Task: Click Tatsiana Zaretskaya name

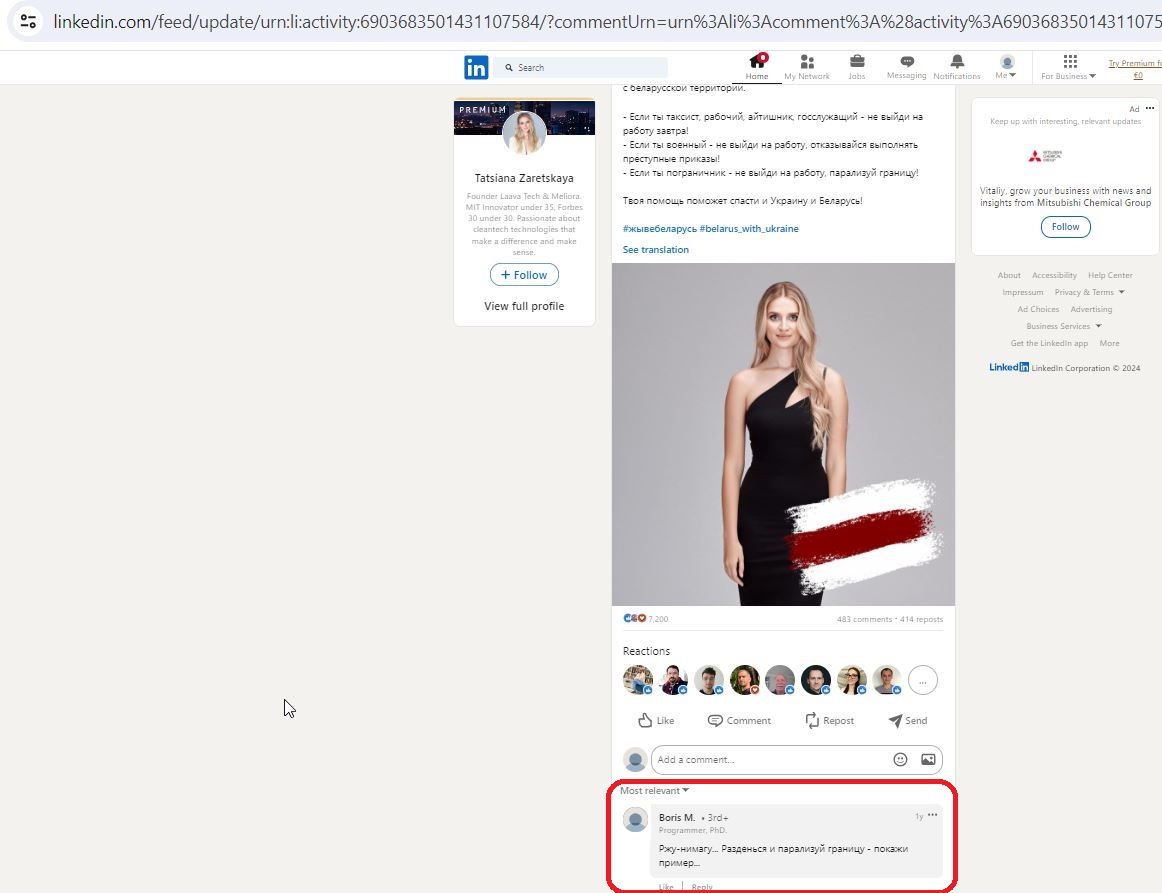Action: coord(524,178)
